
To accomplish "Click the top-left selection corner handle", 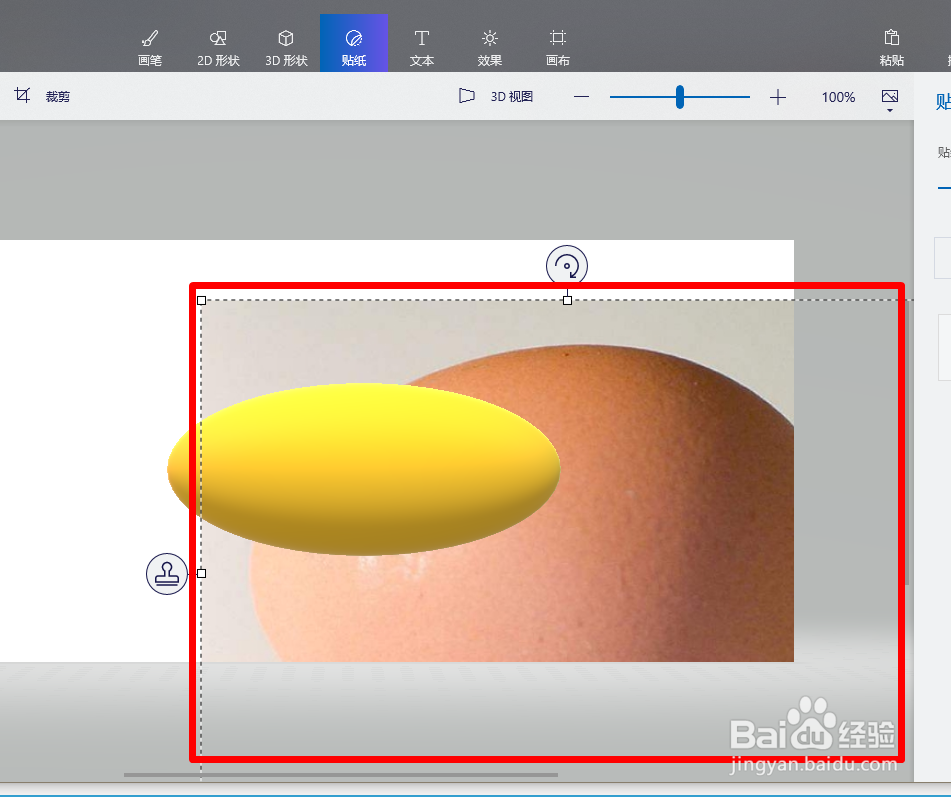I will point(201,300).
